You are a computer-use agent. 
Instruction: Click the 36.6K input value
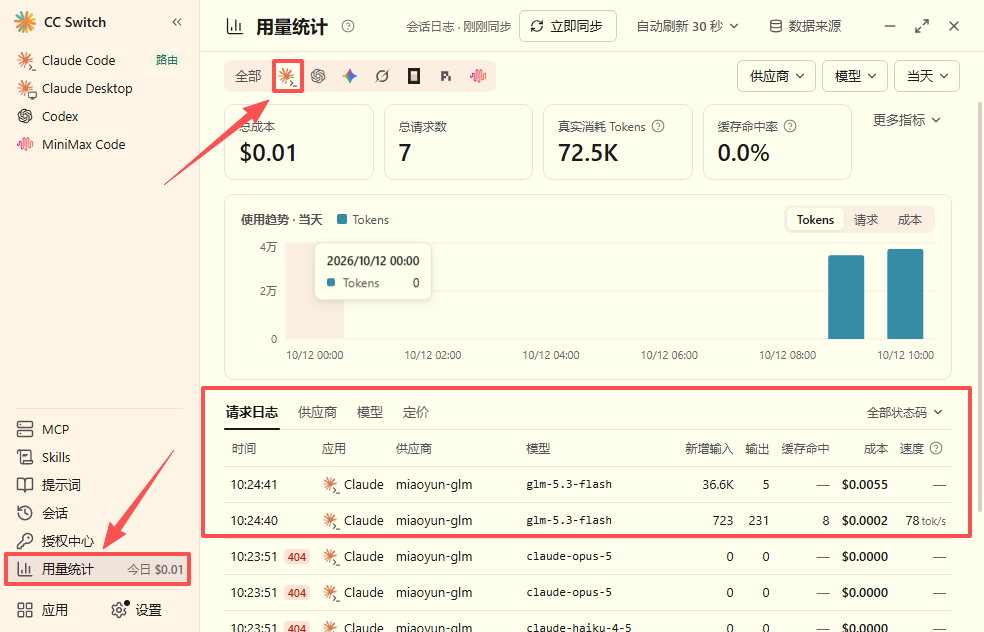(718, 485)
